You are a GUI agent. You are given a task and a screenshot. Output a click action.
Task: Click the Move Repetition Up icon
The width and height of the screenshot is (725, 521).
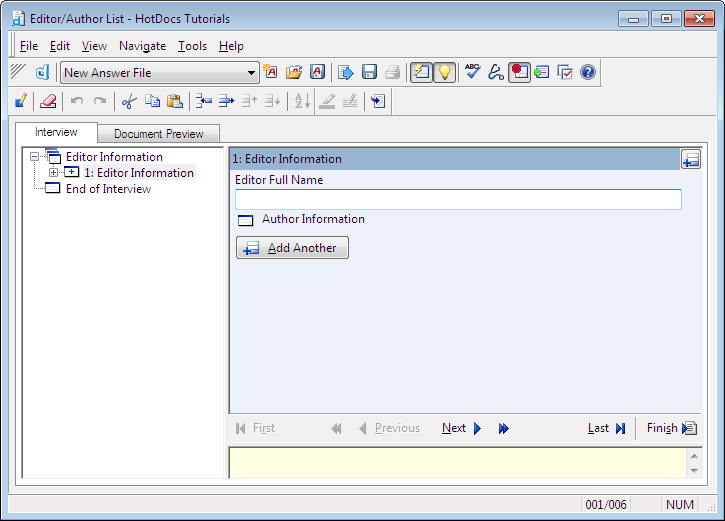(x=249, y=101)
